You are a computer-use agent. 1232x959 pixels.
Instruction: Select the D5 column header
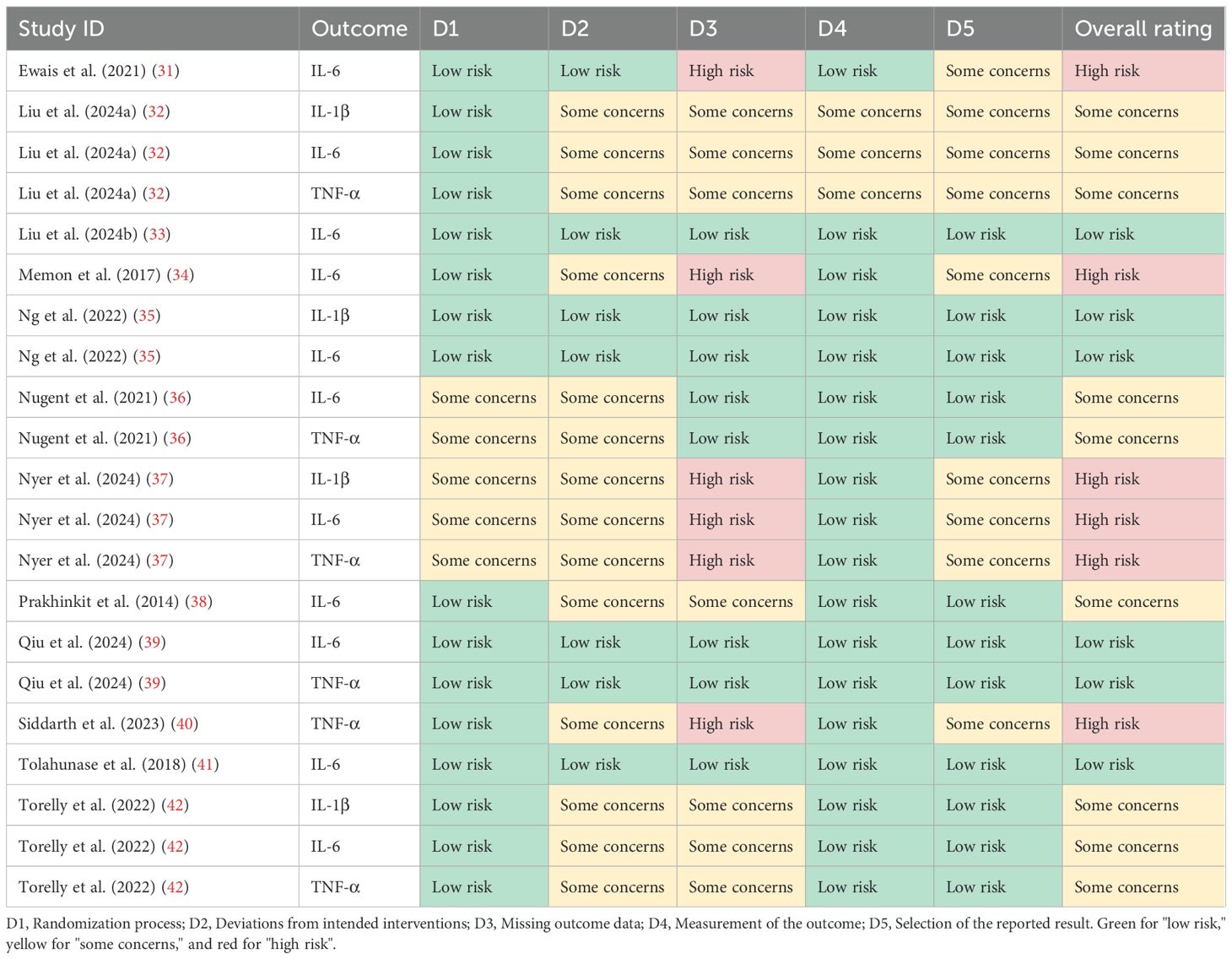960,29
